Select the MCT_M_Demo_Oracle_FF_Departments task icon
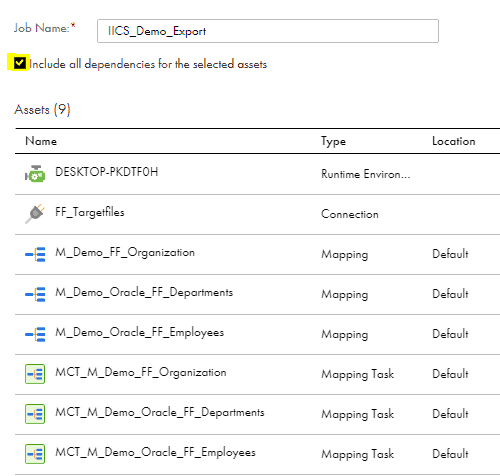 tap(35, 414)
